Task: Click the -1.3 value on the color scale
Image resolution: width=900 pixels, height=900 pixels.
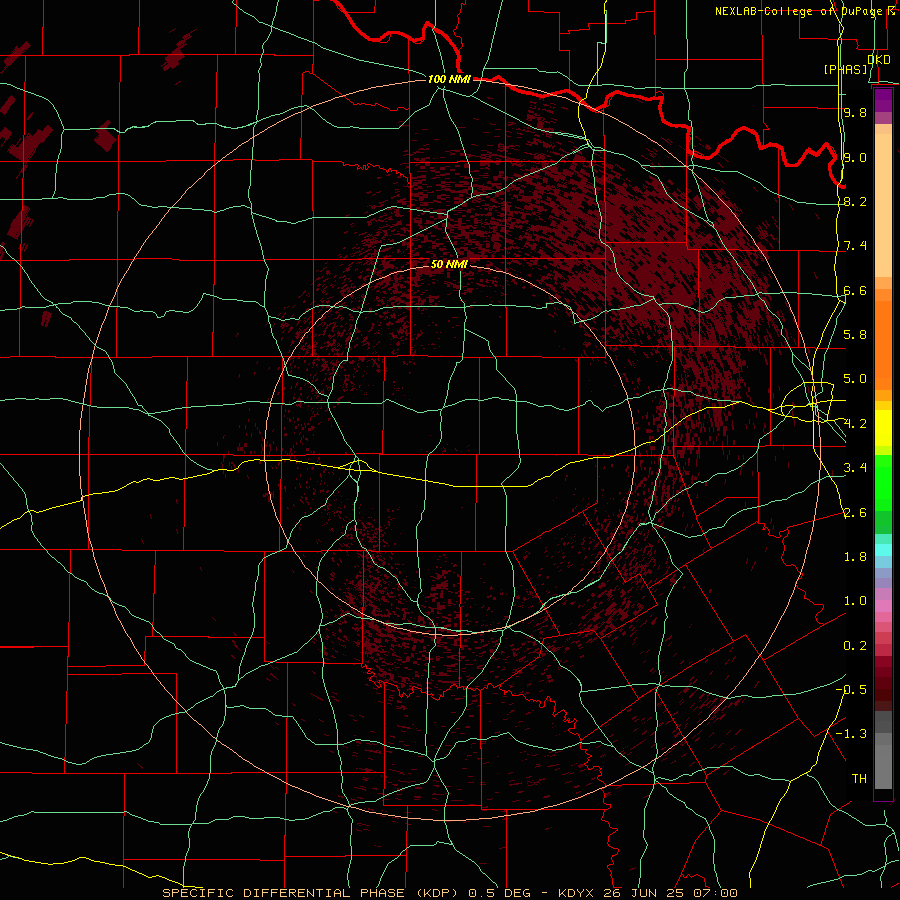Action: coord(851,734)
